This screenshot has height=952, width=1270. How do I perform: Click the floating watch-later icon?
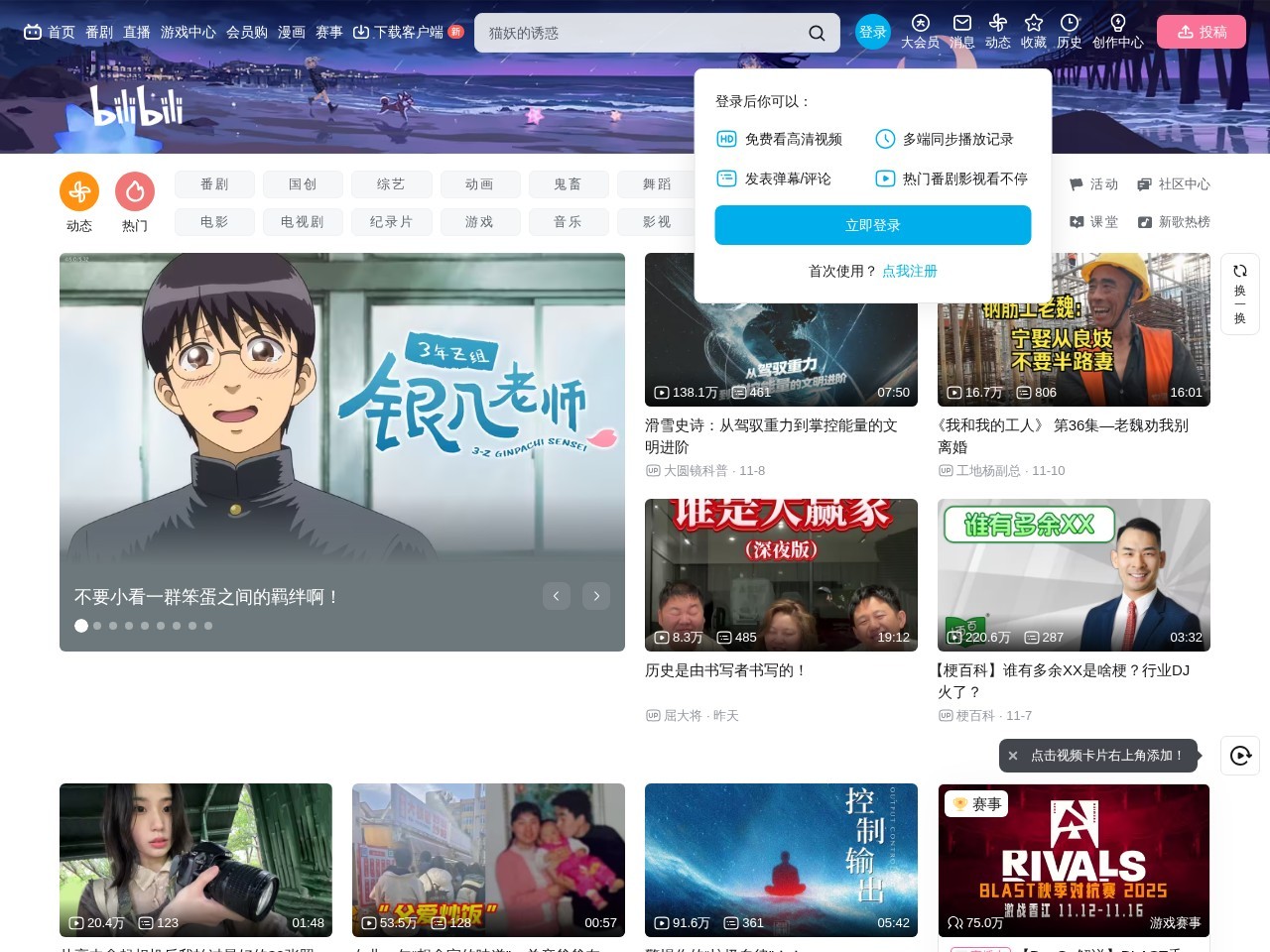[x=1240, y=756]
